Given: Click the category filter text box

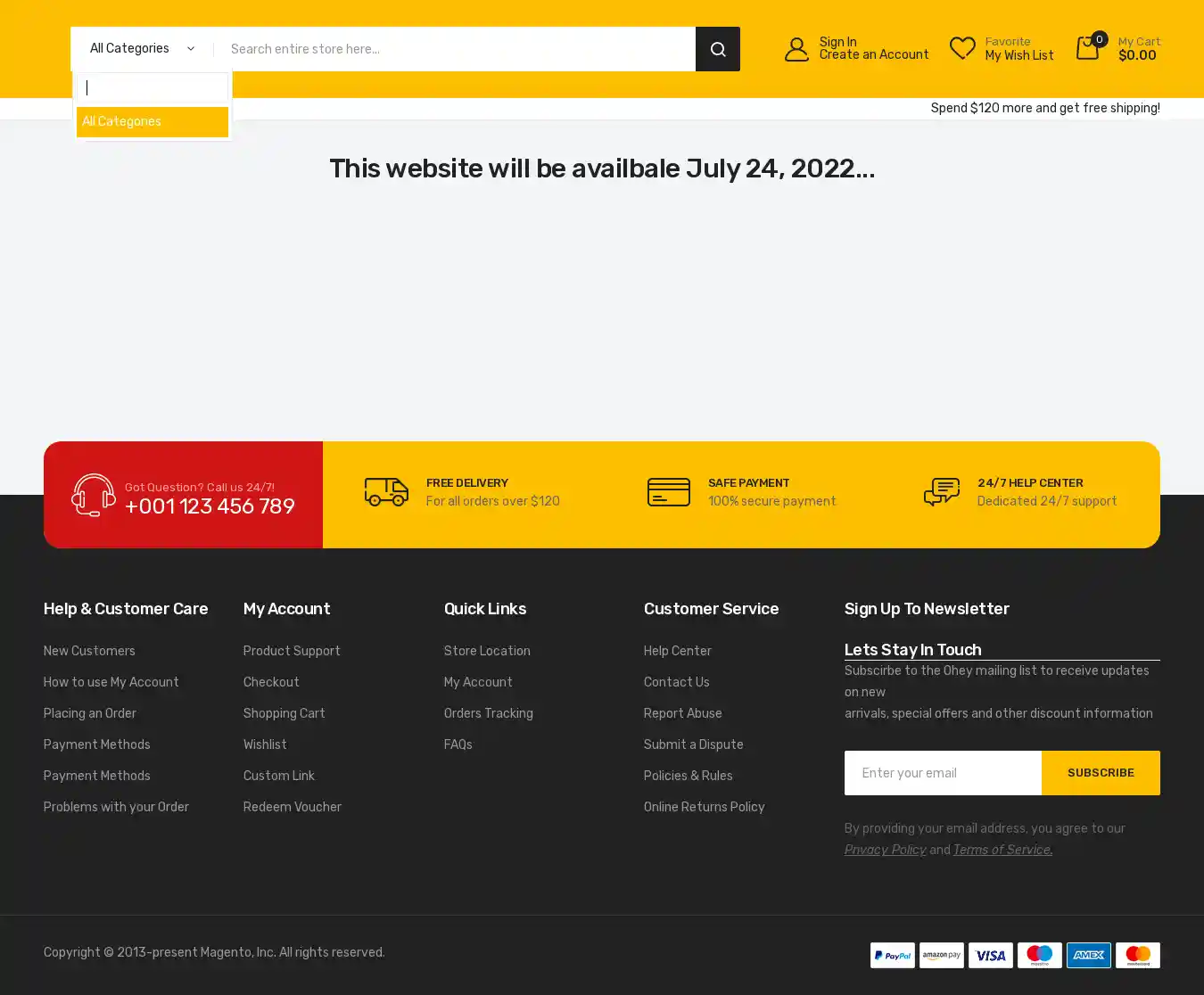Looking at the screenshot, I should click(x=153, y=88).
